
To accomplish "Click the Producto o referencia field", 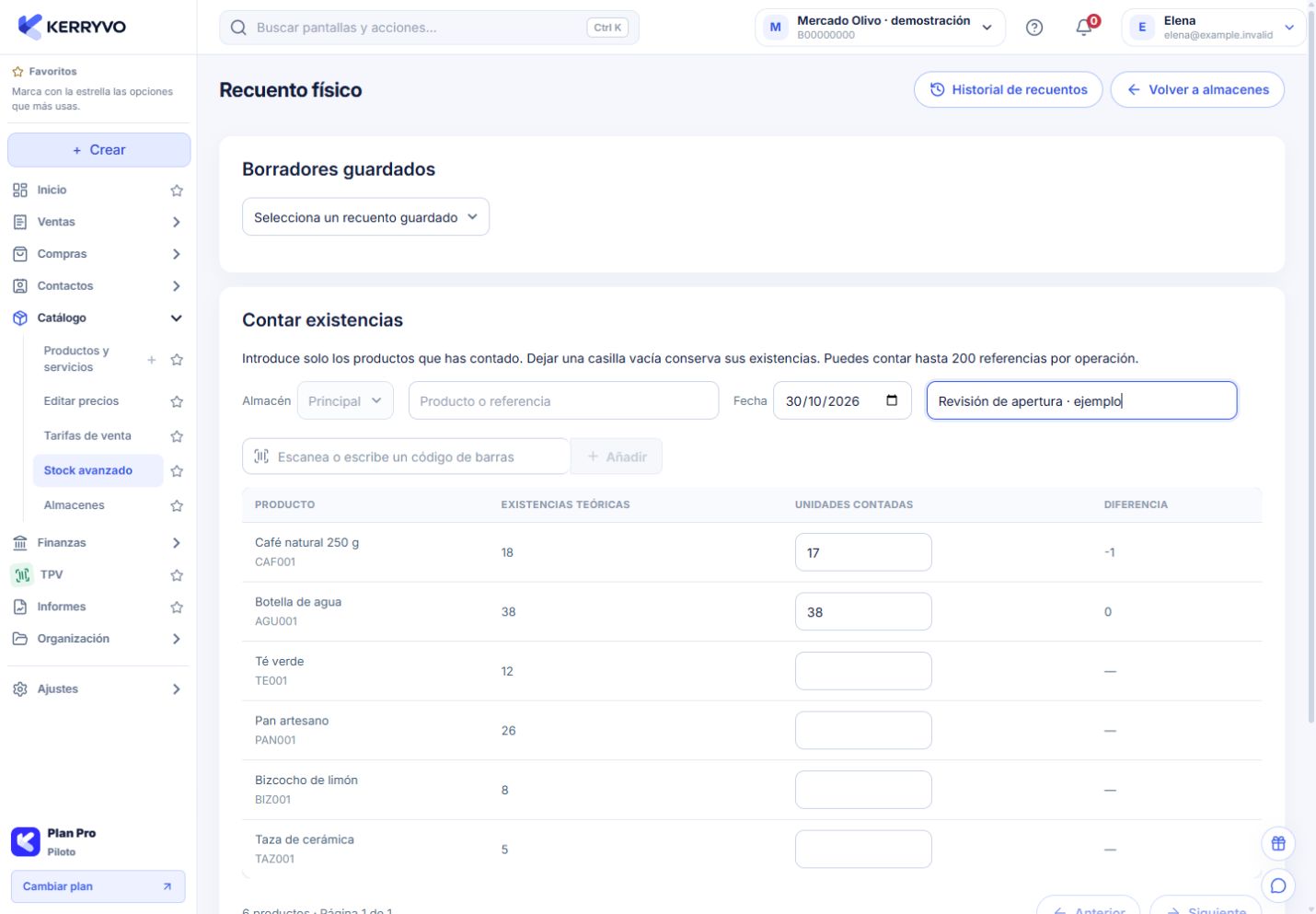I will coord(563,400).
